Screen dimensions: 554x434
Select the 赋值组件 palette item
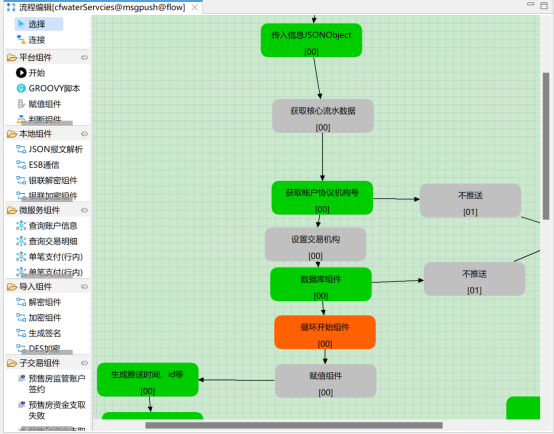point(39,104)
